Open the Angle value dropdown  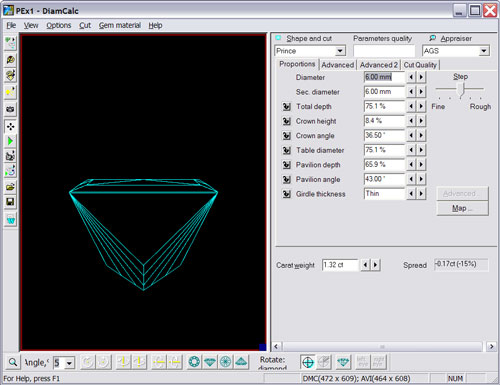[x=69, y=363]
